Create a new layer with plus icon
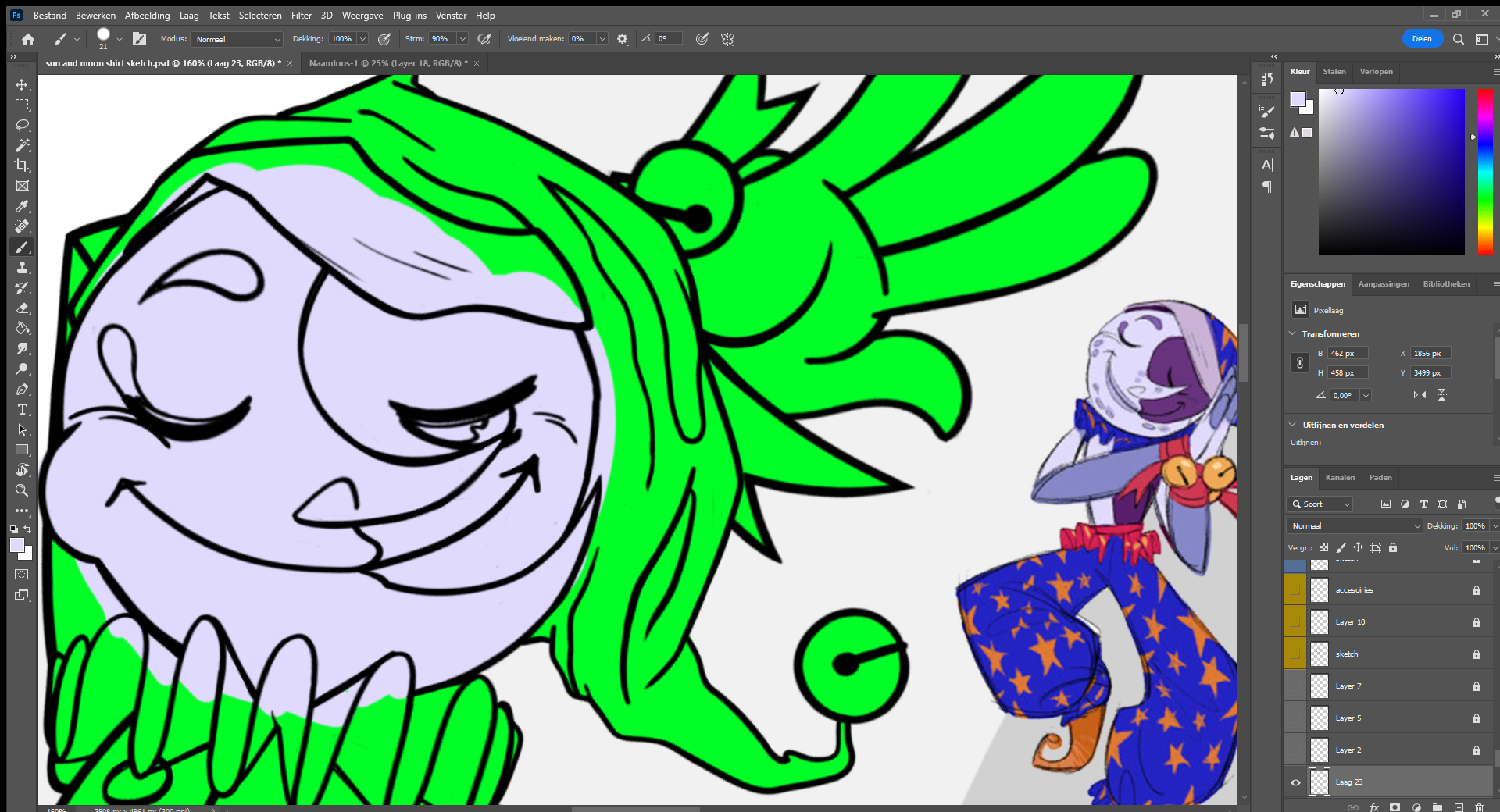 click(1459, 807)
